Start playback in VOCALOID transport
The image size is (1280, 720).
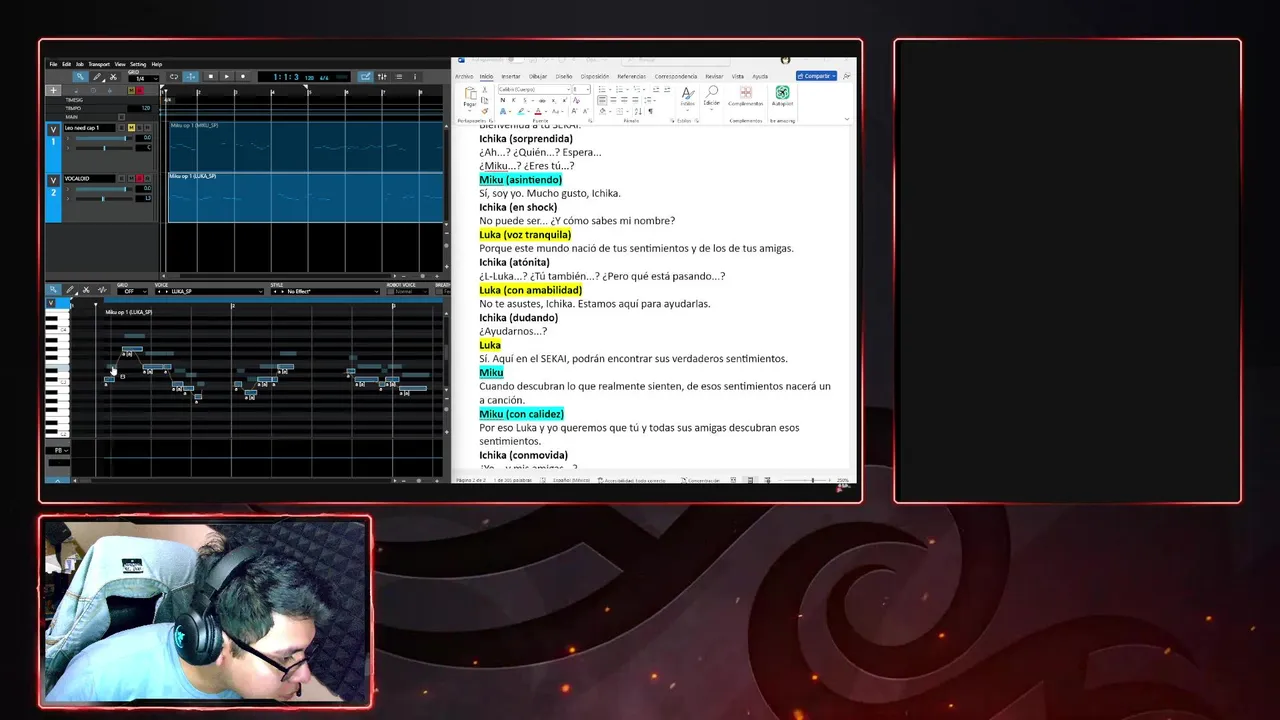(226, 77)
